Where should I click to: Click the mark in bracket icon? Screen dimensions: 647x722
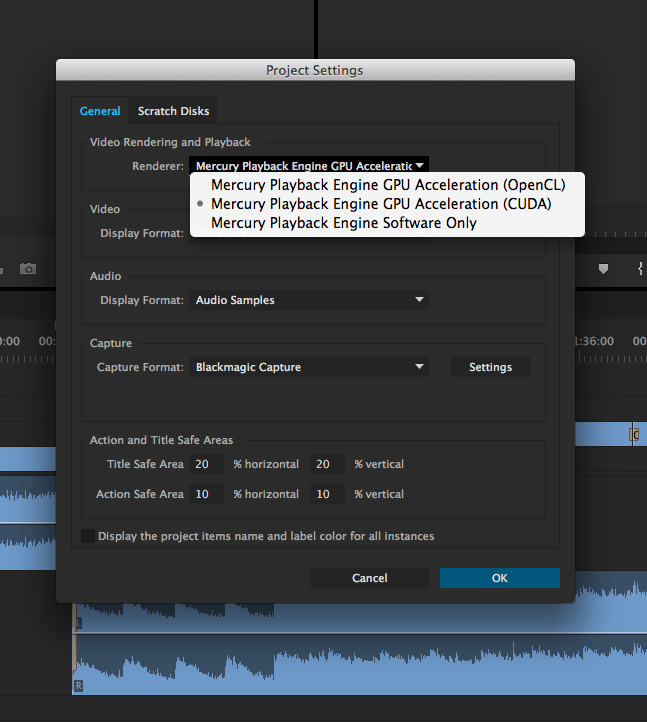640,269
